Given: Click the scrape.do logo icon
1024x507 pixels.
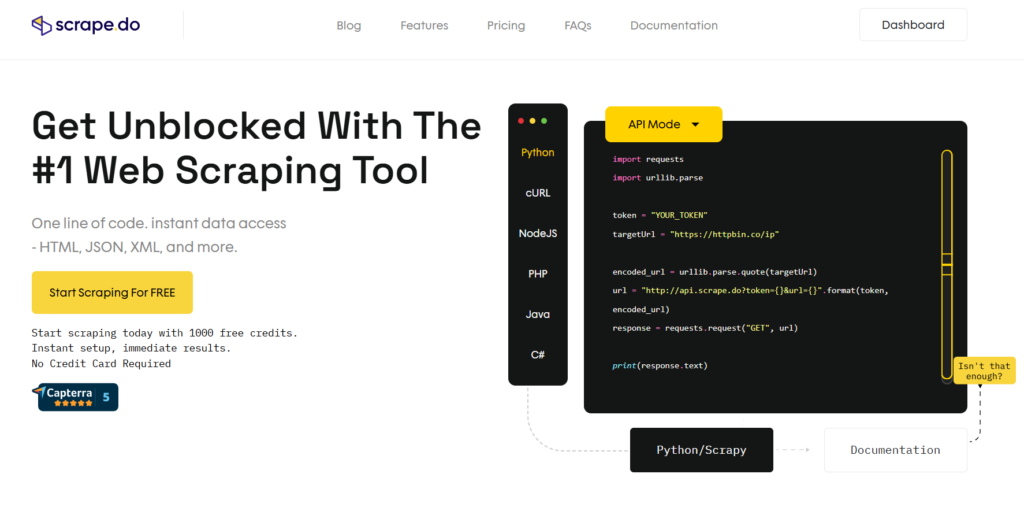Looking at the screenshot, I should [x=41, y=25].
